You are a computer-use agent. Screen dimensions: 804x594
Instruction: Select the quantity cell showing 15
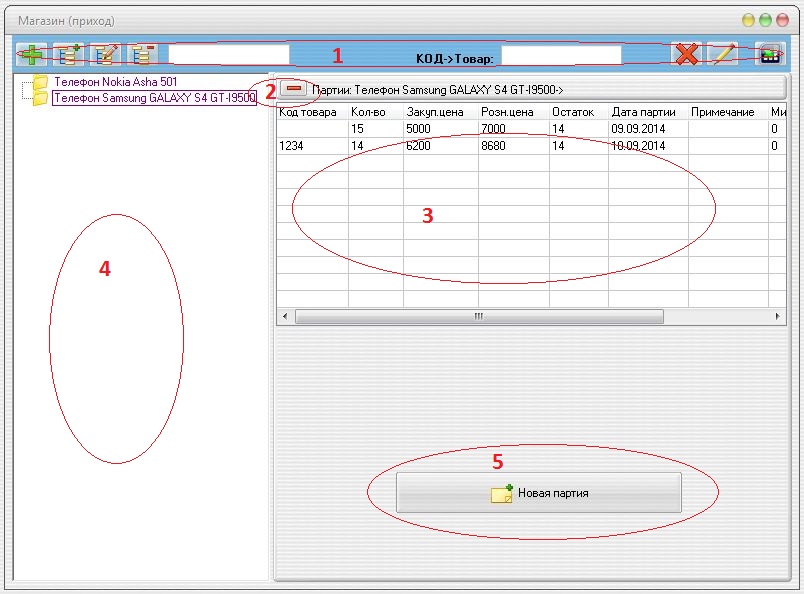[376, 129]
